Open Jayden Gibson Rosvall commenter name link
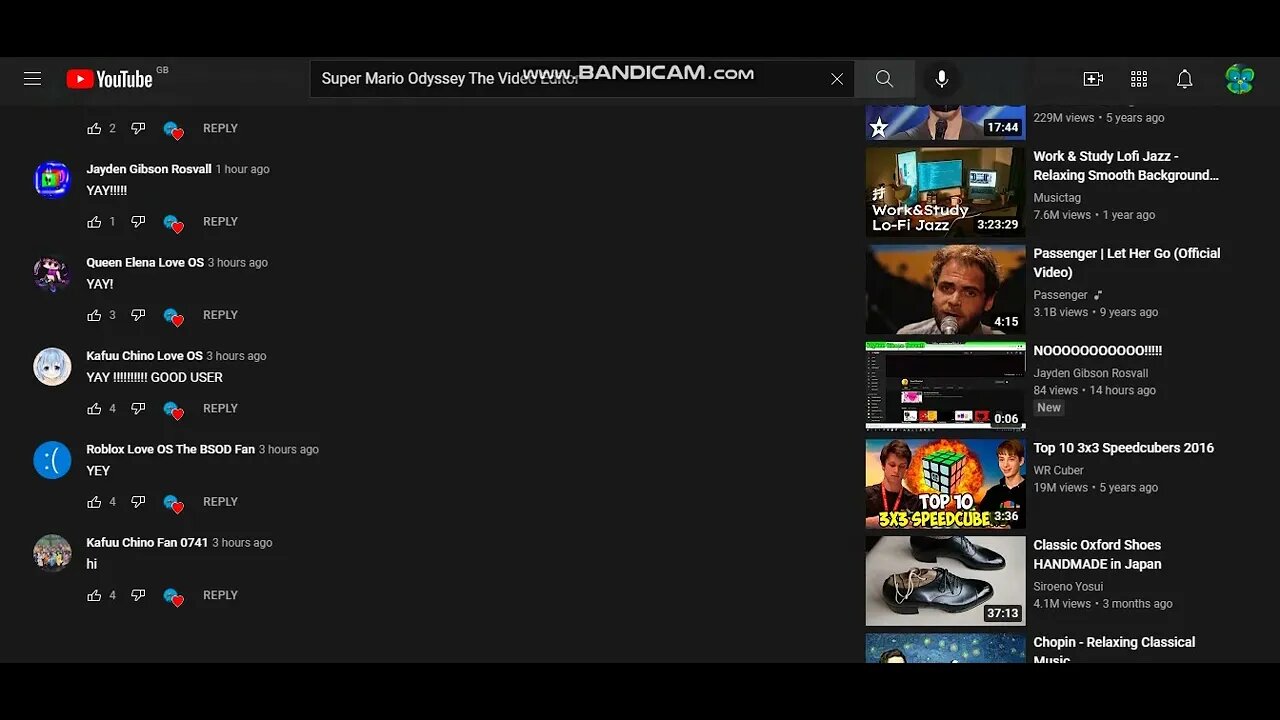 tap(149, 169)
